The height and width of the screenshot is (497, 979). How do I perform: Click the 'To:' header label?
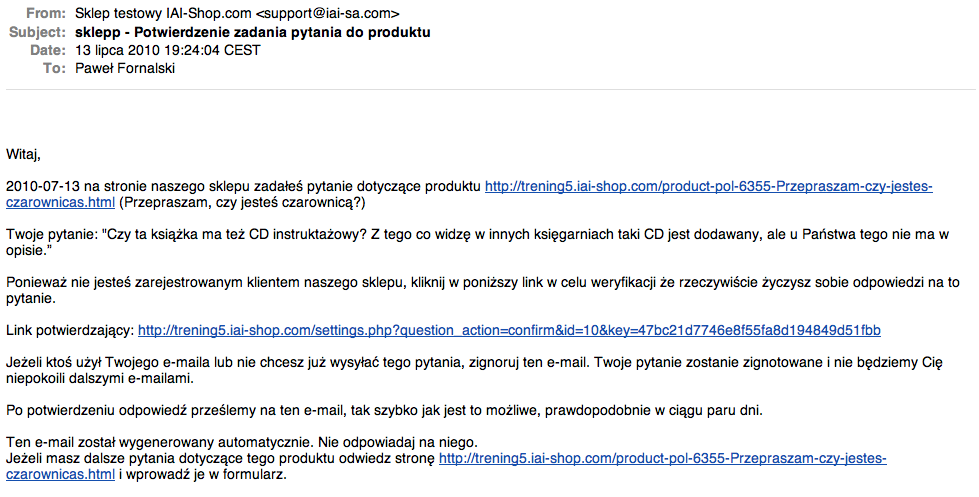pyautogui.click(x=54, y=68)
